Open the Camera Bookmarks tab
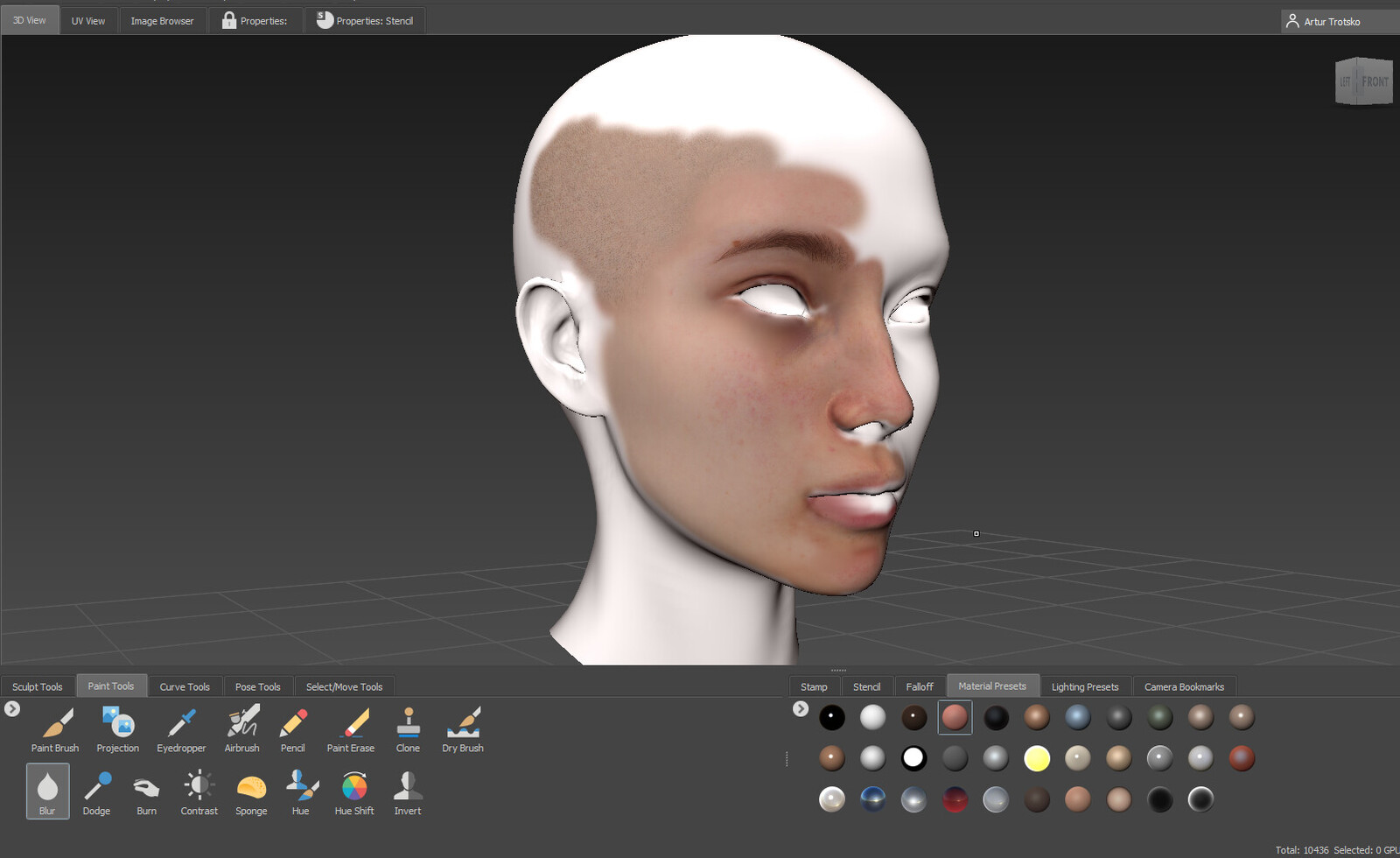This screenshot has height=858, width=1400. click(x=1184, y=686)
